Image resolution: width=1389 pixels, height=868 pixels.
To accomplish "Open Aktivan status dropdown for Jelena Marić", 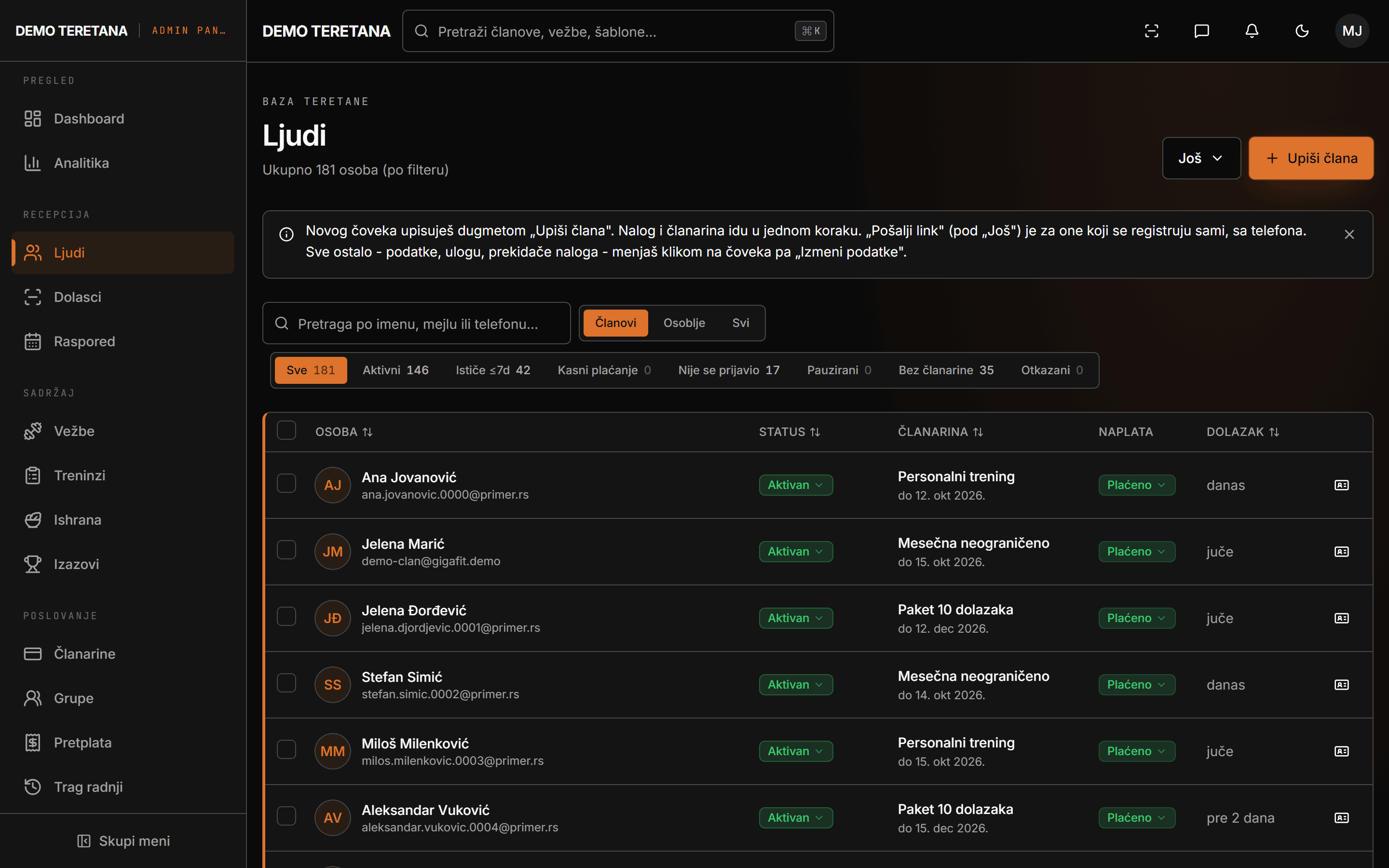I will point(795,552).
